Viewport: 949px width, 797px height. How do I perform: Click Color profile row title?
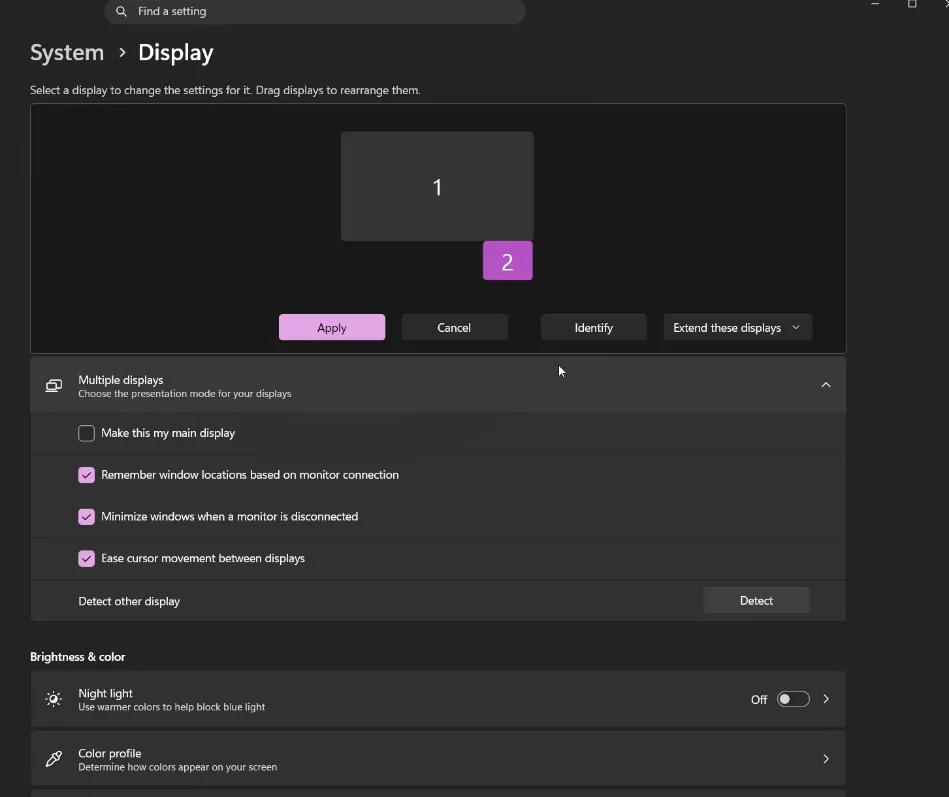(x=110, y=753)
